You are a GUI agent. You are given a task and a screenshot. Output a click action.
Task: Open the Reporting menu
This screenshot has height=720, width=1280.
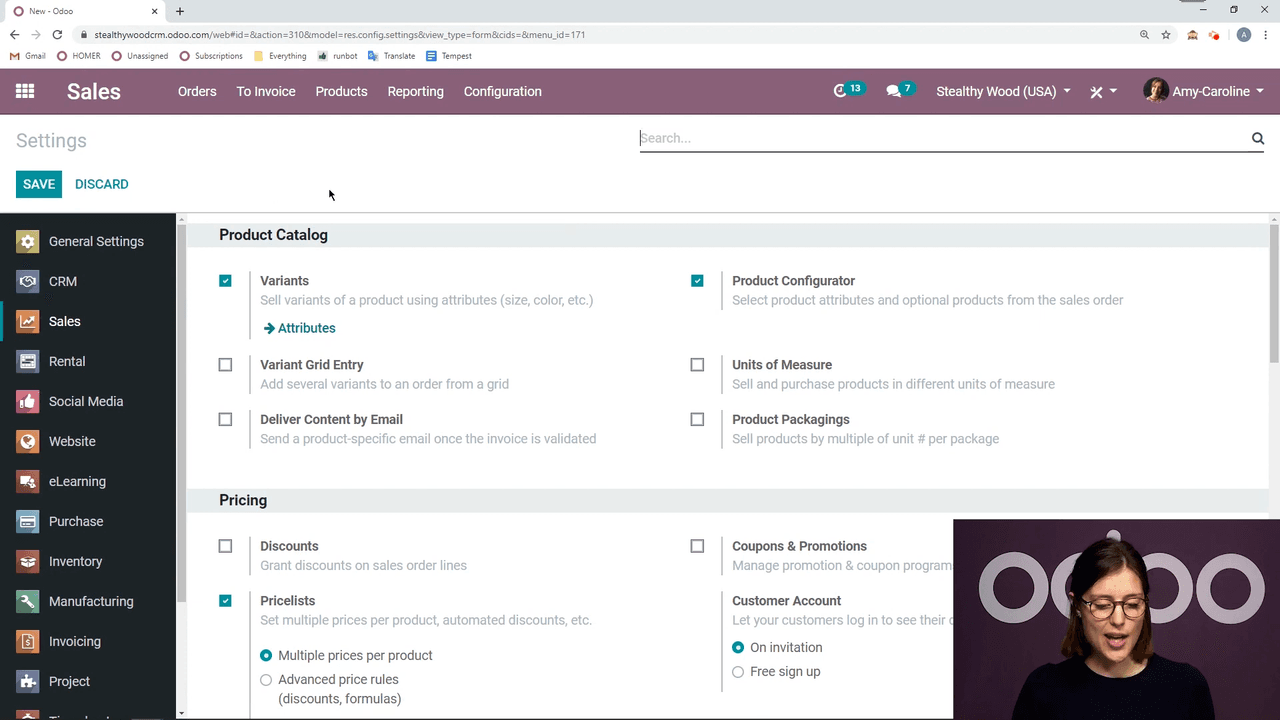pyautogui.click(x=415, y=91)
